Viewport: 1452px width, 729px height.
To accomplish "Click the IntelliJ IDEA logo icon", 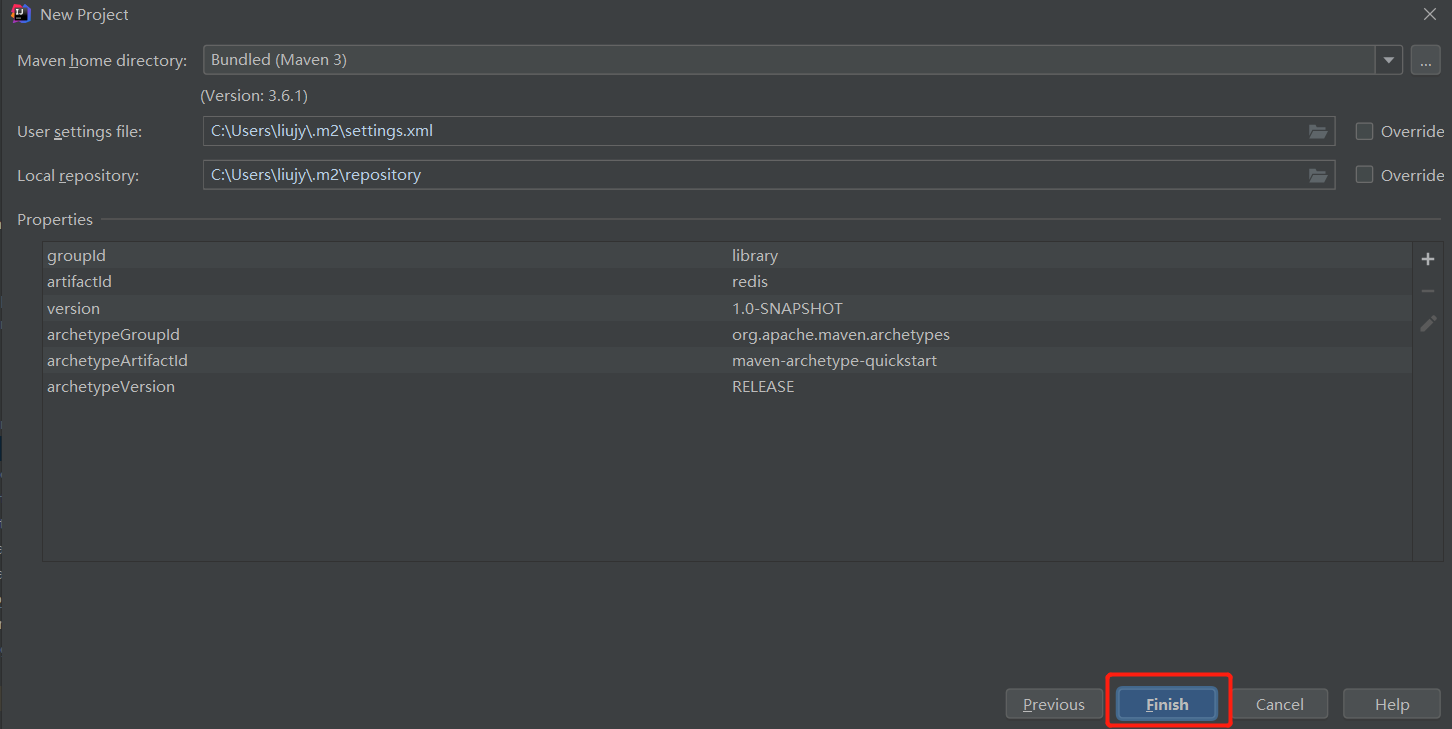I will [20, 15].
